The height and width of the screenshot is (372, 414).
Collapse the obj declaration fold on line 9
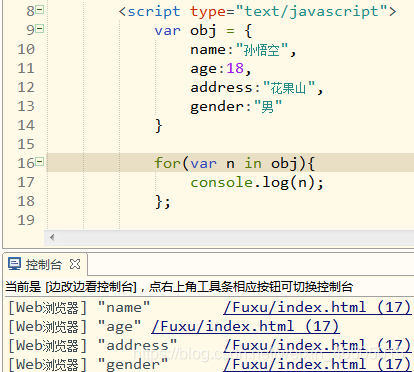pyautogui.click(x=40, y=29)
